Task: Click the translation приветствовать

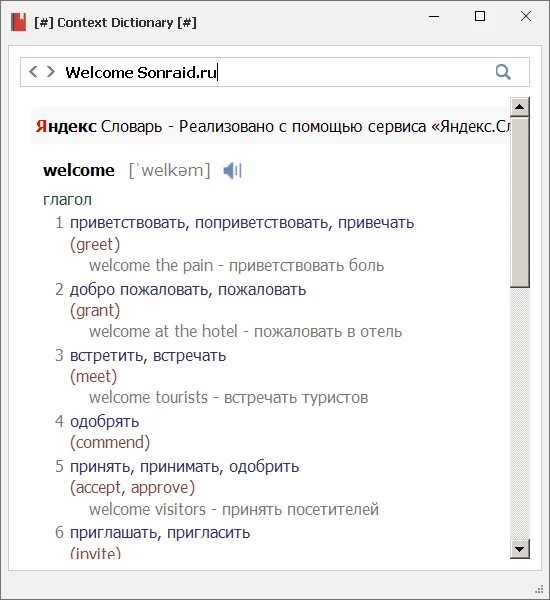Action: pos(127,223)
